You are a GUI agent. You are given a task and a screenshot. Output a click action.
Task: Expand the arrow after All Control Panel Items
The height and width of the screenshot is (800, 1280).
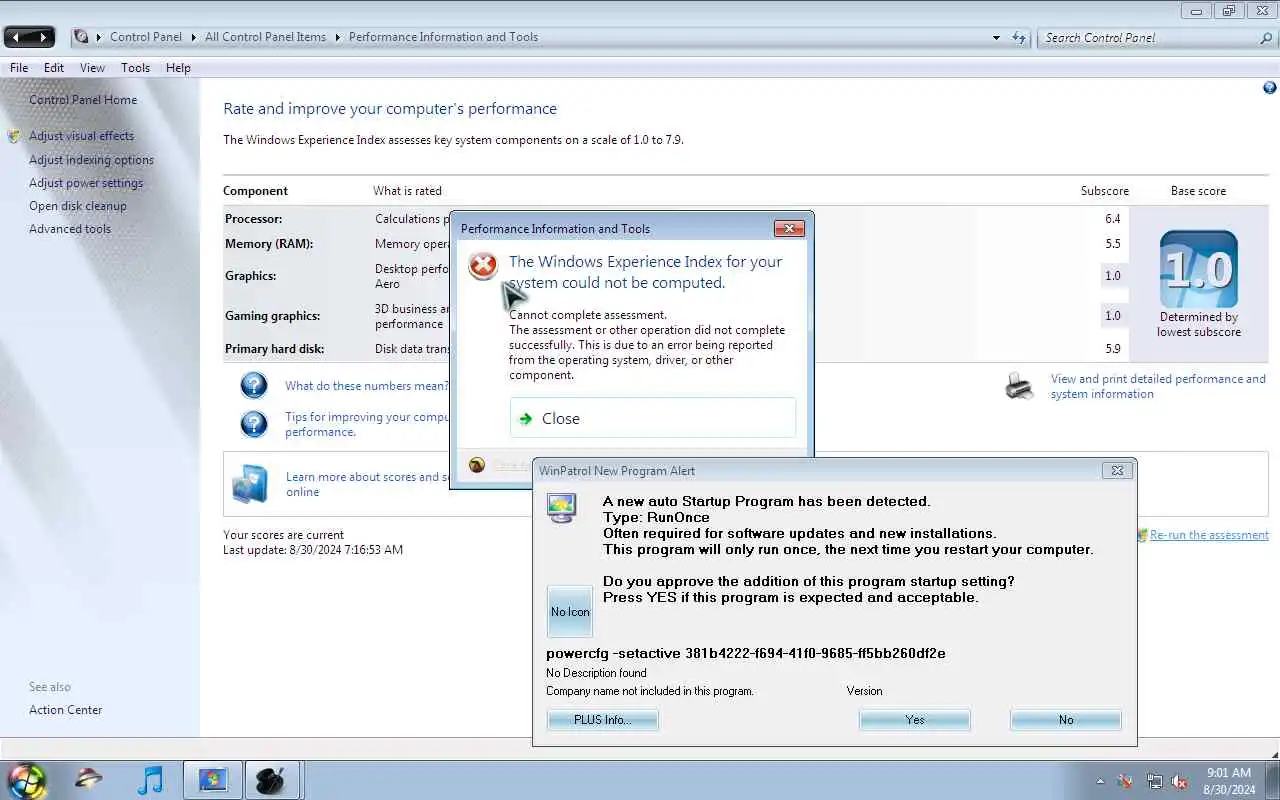338,37
